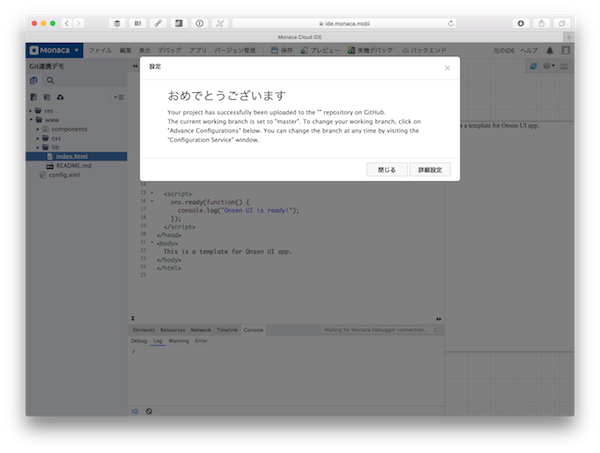
Task: Open the file tree options list menu
Action: (x=119, y=97)
